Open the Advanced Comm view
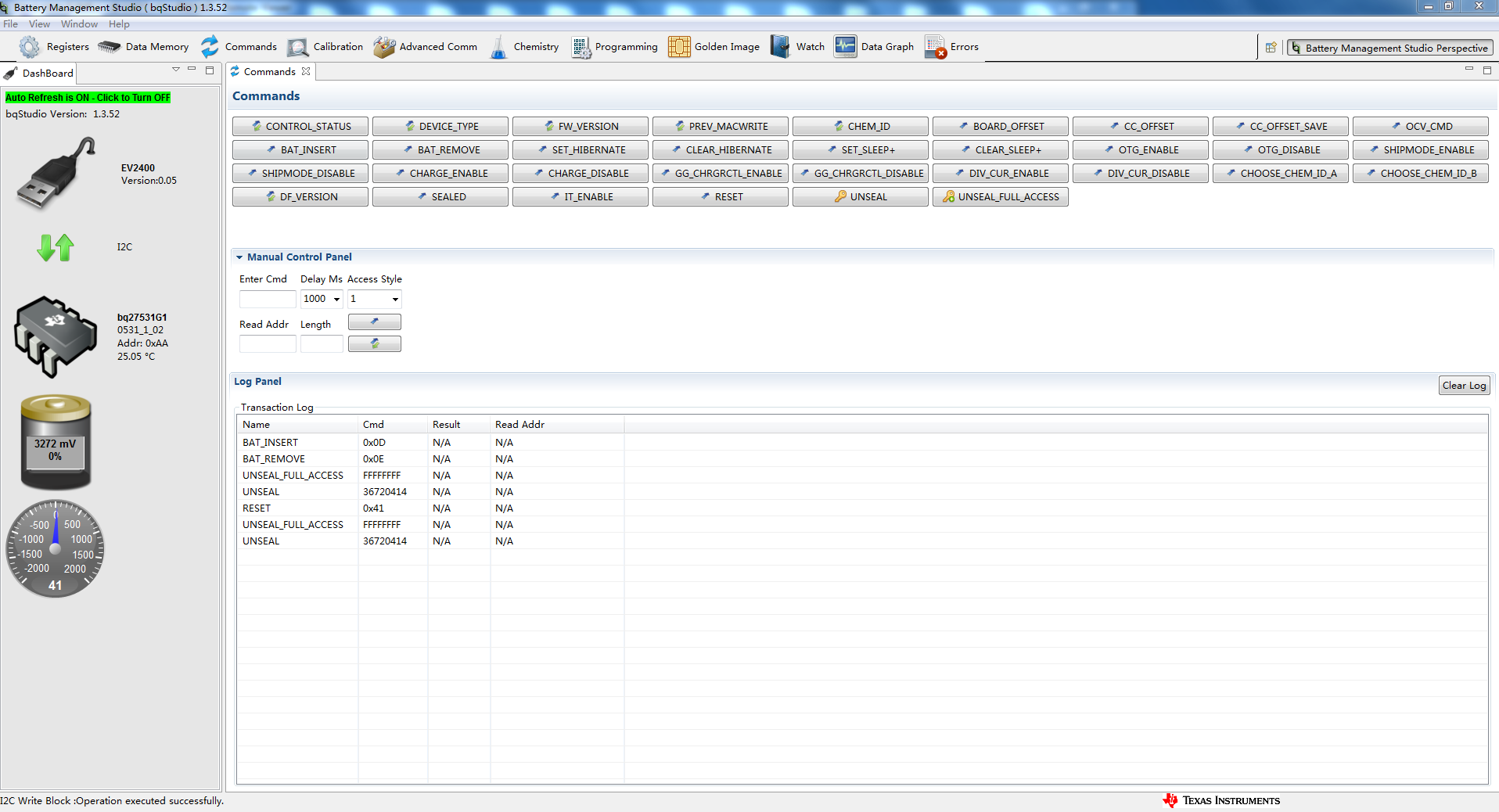 coord(425,47)
